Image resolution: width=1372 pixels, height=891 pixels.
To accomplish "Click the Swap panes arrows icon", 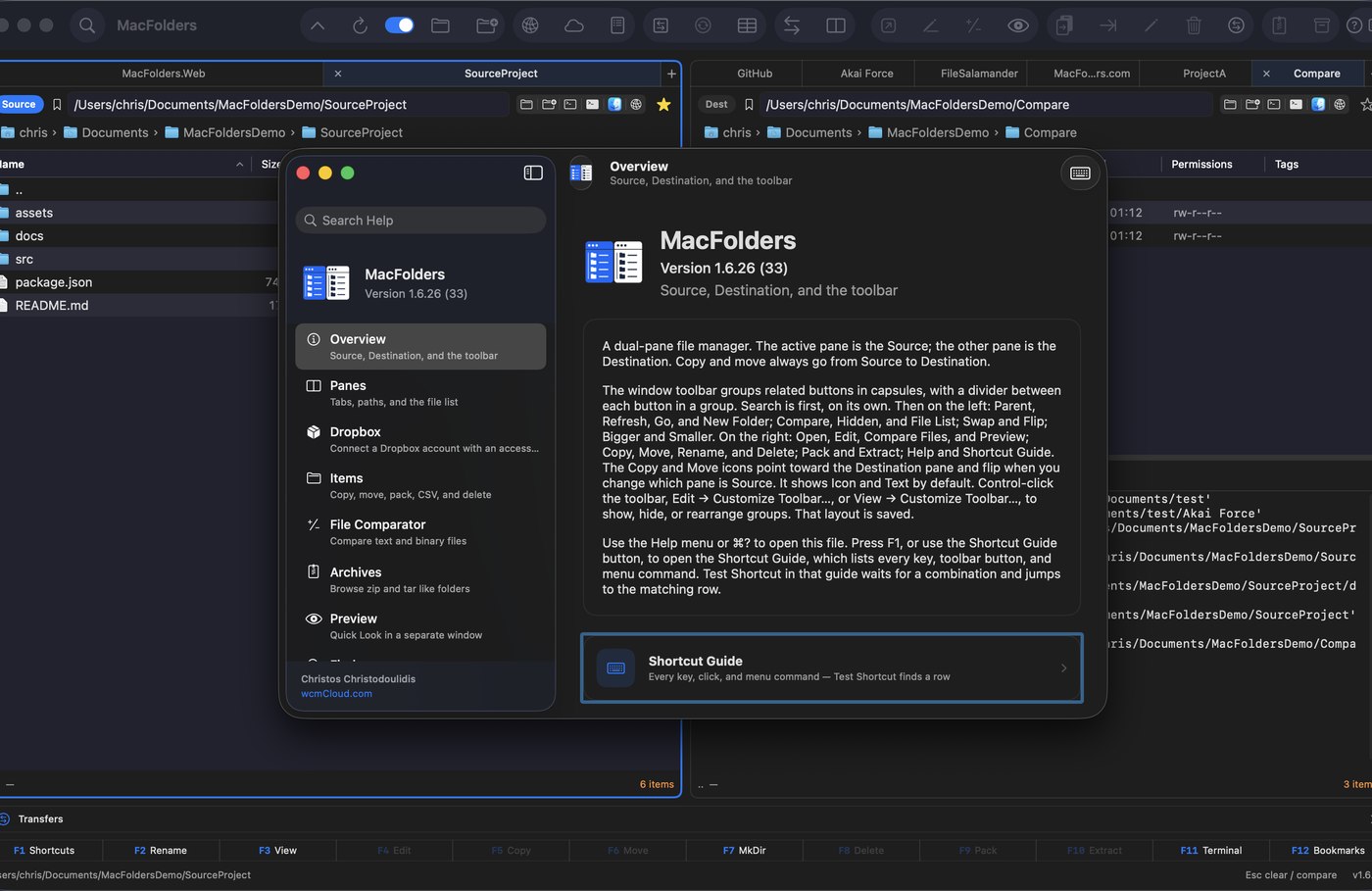I will point(792,25).
